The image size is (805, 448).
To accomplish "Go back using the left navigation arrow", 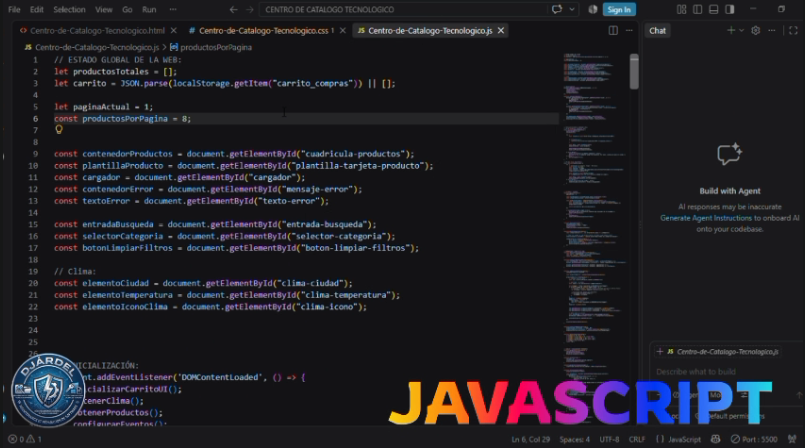I will pyautogui.click(x=233, y=9).
